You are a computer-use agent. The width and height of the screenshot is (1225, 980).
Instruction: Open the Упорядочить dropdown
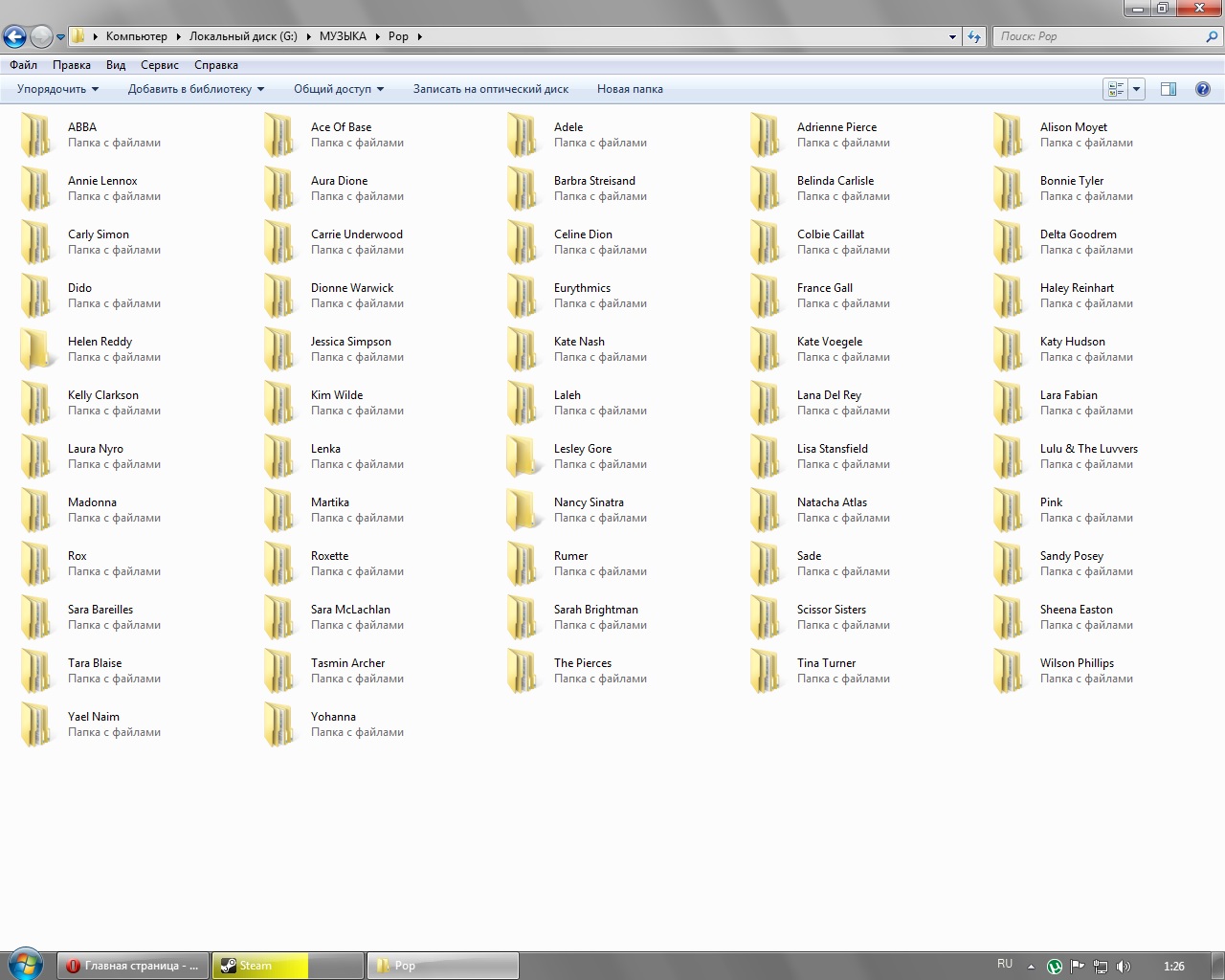(57, 89)
